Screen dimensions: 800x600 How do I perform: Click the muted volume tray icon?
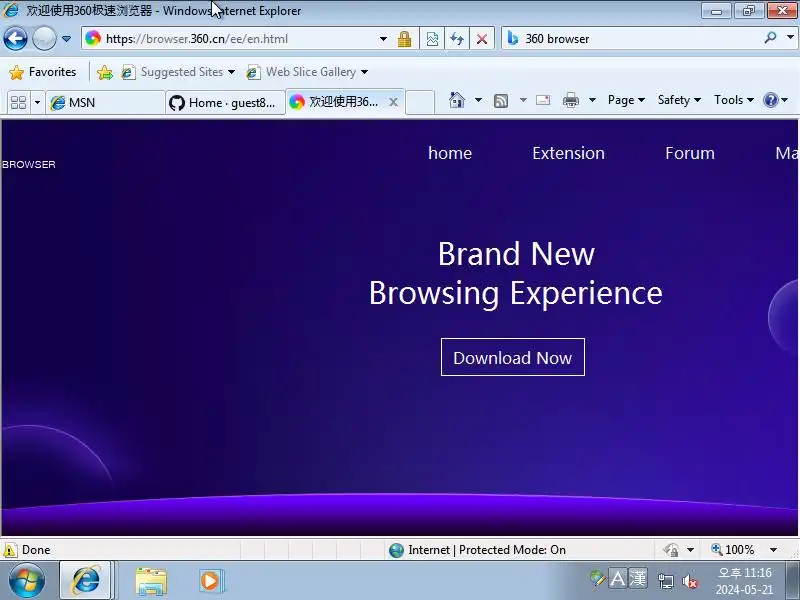tap(690, 581)
